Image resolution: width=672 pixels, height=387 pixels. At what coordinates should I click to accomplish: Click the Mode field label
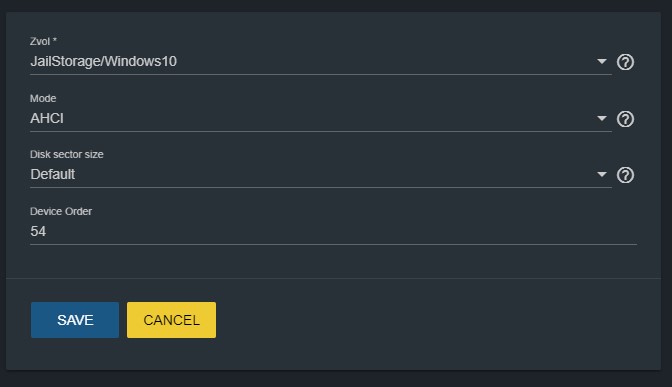(43, 98)
